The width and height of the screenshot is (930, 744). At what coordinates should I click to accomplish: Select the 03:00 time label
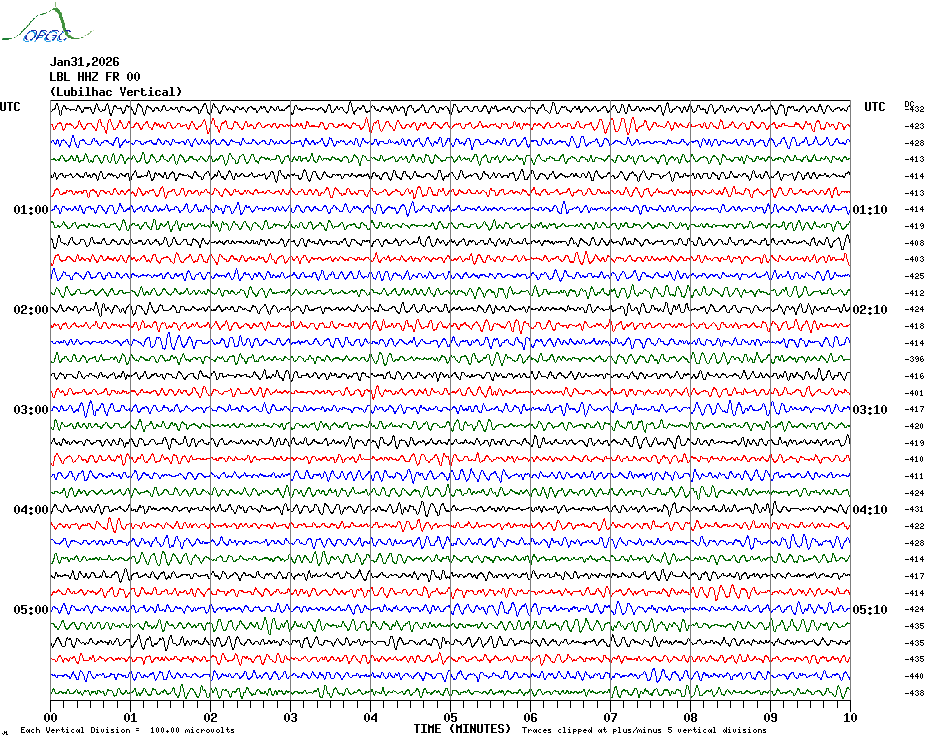[31, 410]
